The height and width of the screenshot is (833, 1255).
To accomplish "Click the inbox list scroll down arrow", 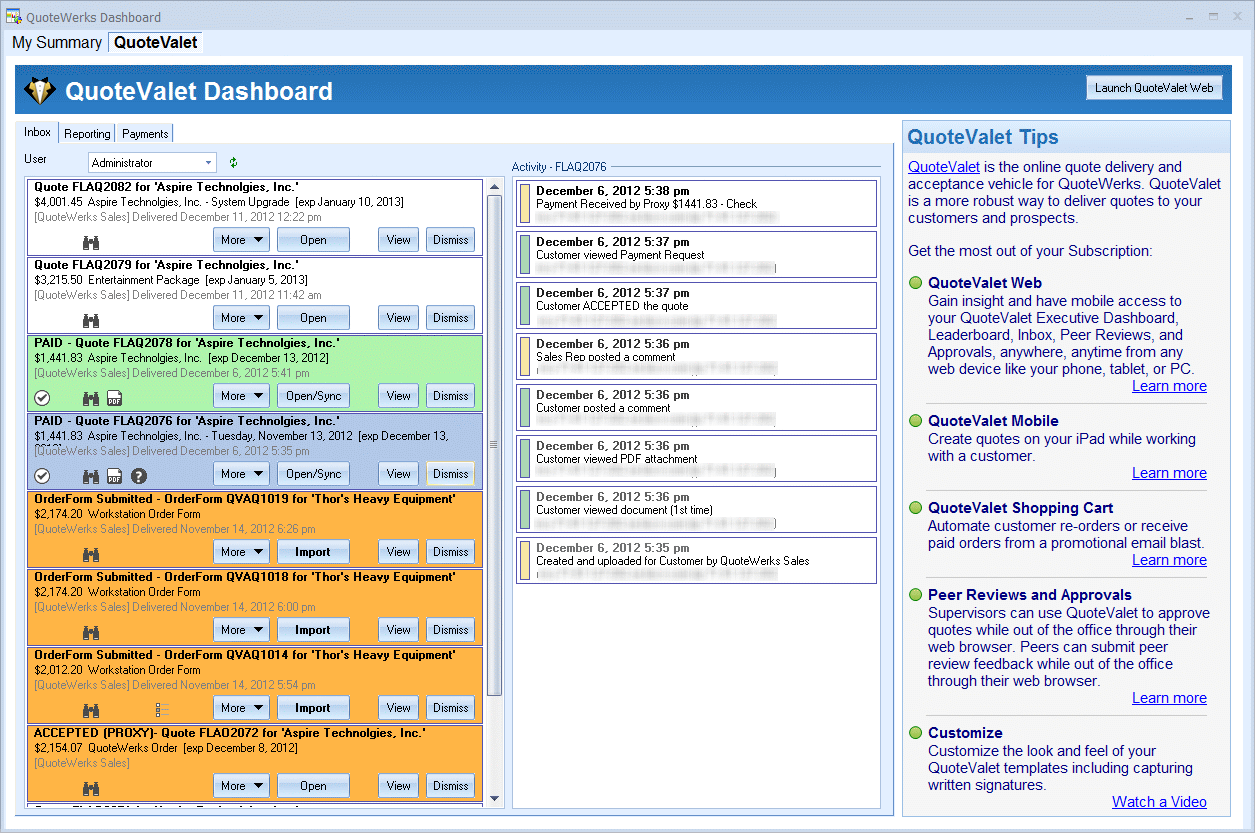I will [494, 798].
